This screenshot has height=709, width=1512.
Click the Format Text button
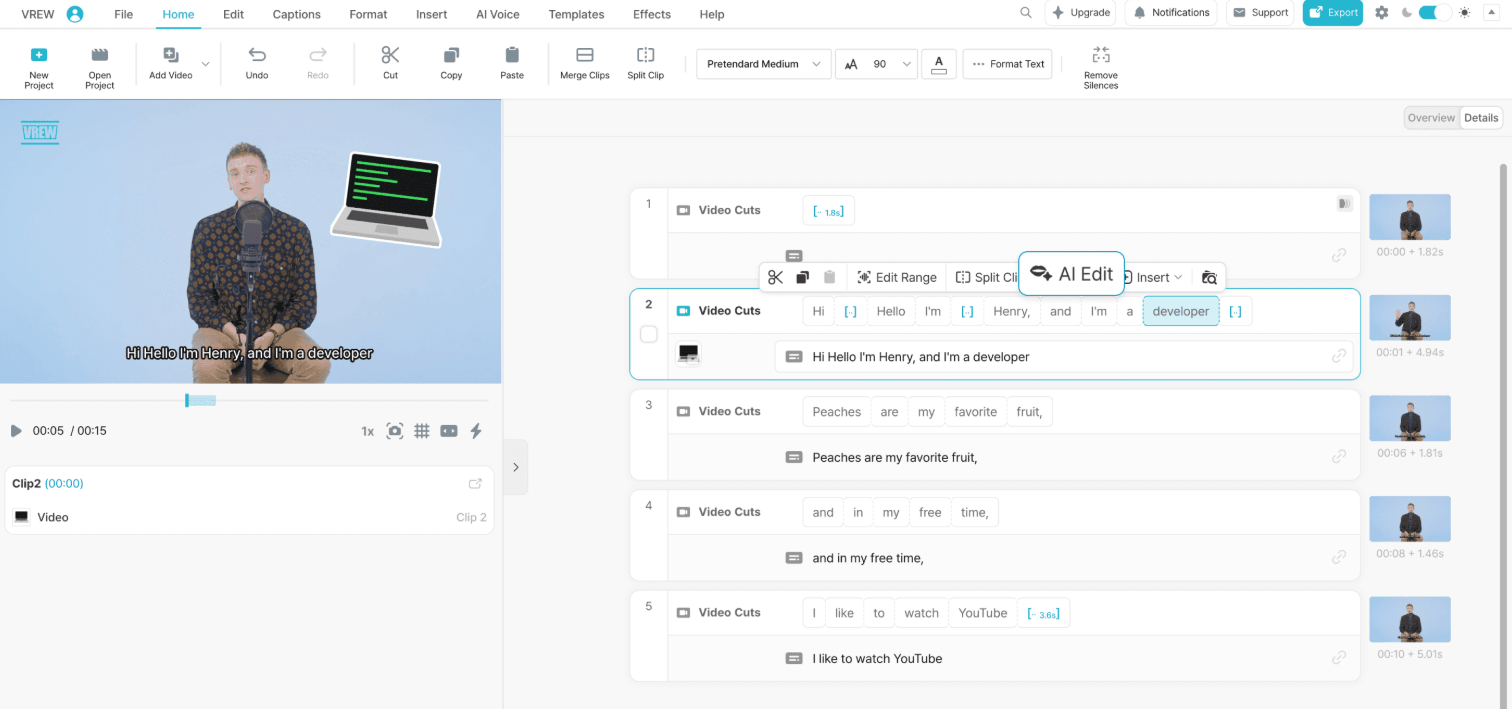1008,64
